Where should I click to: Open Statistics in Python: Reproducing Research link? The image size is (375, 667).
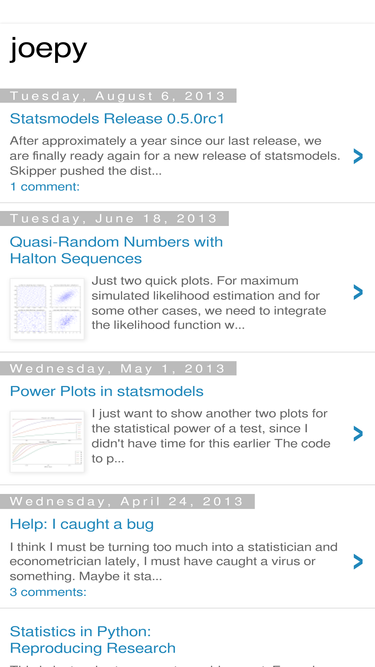[93, 640]
